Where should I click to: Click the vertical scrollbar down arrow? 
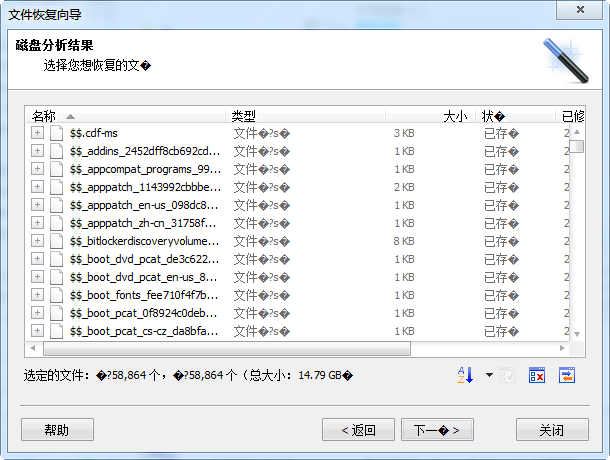pyautogui.click(x=578, y=333)
